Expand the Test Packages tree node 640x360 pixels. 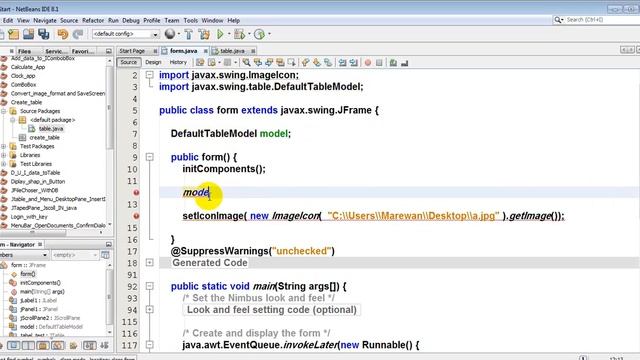point(4,146)
